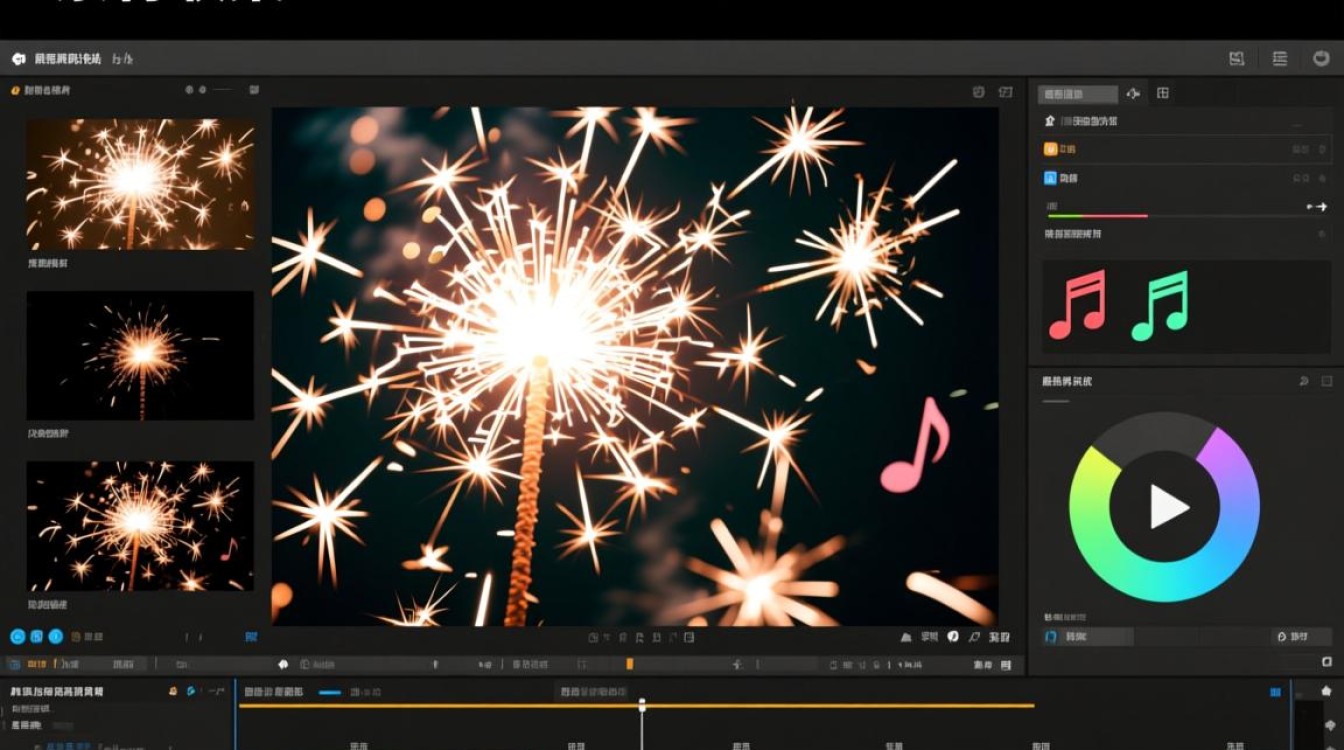
Task: Select the top sparkler thumbnail in the media panel
Action: 140,185
